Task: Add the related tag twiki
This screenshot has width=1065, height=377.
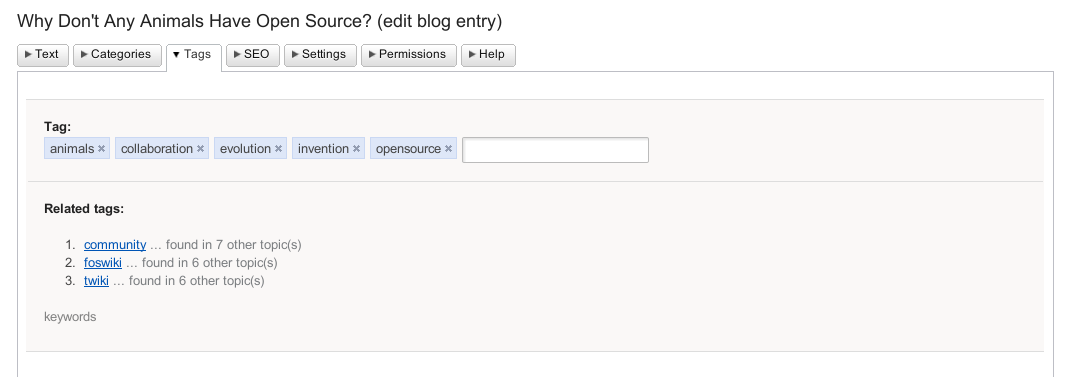Action: click(96, 281)
